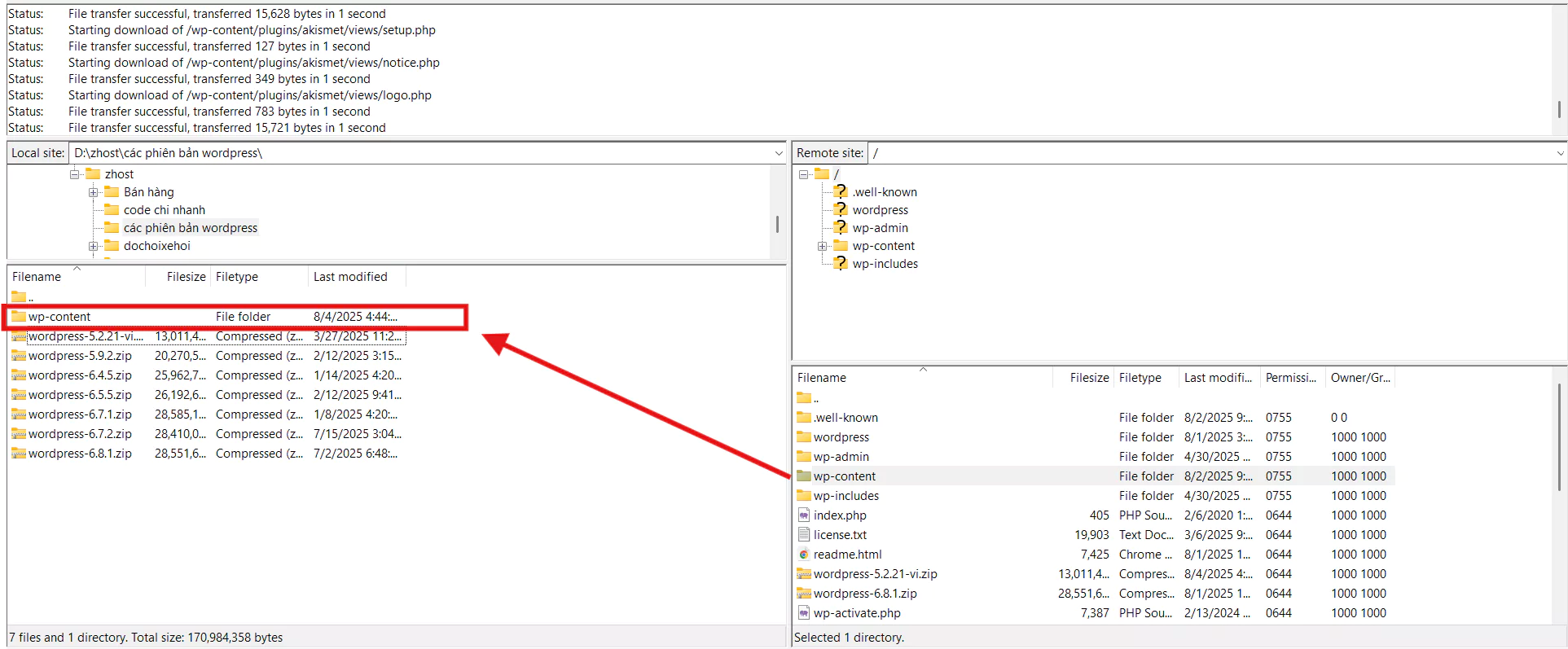
Task: Click the readme.html Chrome icon
Action: point(804,555)
